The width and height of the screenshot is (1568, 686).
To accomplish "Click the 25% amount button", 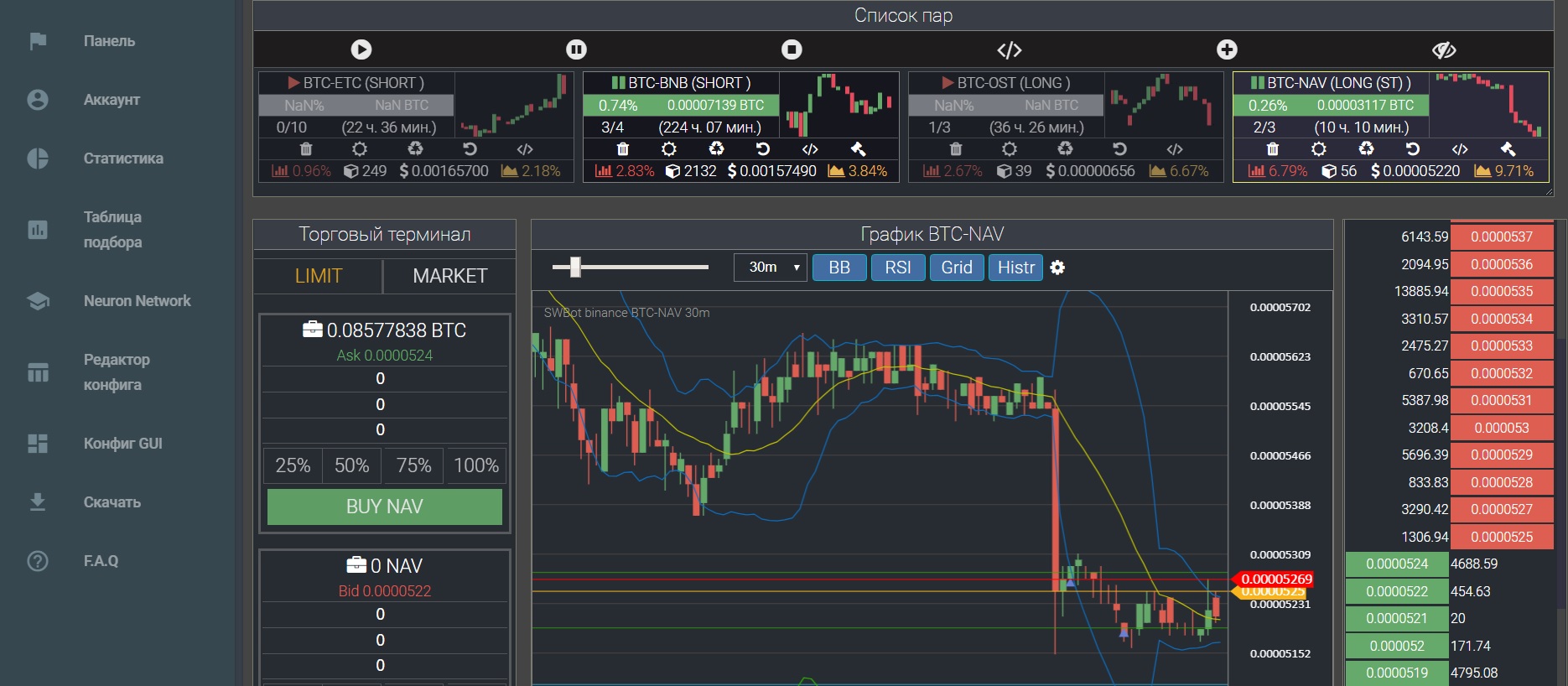I will pos(293,465).
